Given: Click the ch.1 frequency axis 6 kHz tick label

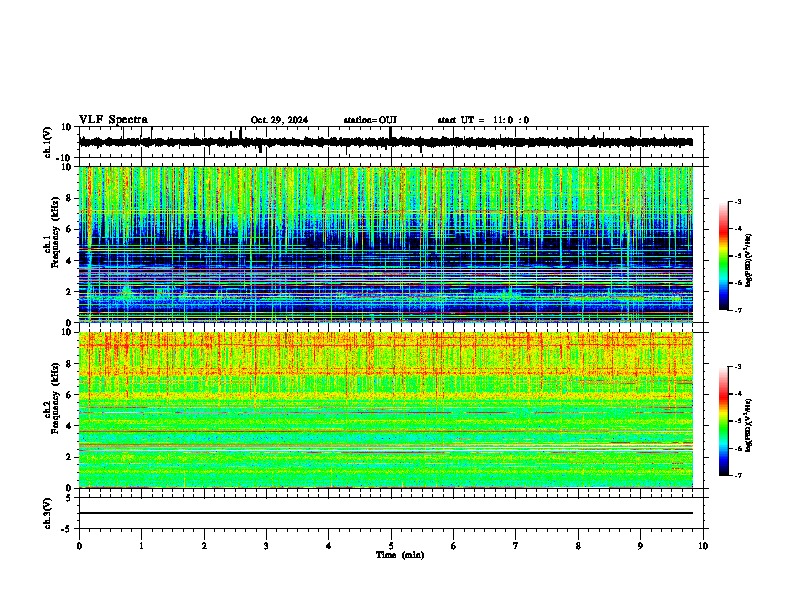Looking at the screenshot, I should tap(70, 229).
